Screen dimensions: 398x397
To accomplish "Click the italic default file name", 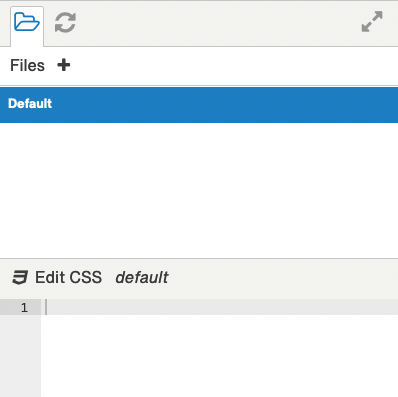I will [x=142, y=277].
